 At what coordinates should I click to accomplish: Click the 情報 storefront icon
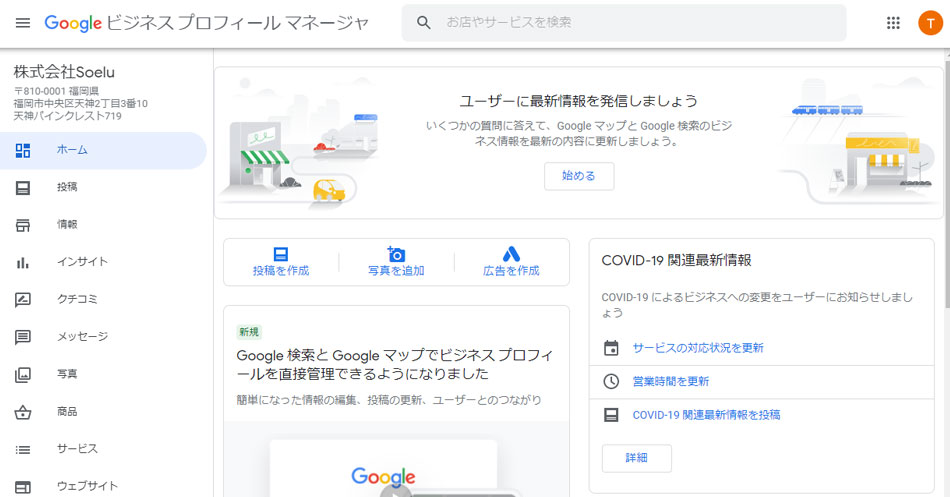tap(23, 225)
